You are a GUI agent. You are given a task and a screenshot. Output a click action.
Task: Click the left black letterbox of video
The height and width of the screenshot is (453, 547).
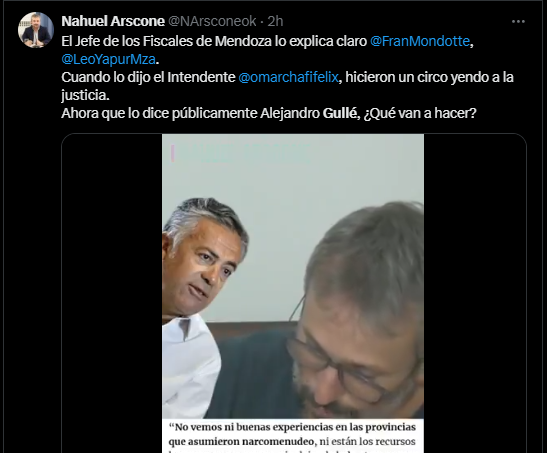click(112, 293)
